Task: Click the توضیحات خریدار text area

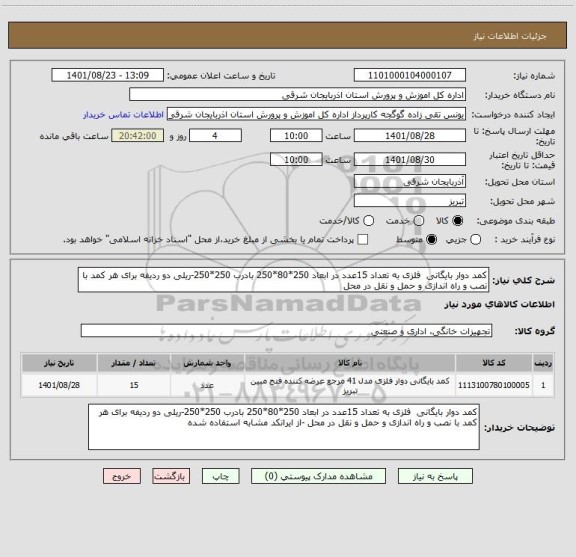Action: (284, 427)
